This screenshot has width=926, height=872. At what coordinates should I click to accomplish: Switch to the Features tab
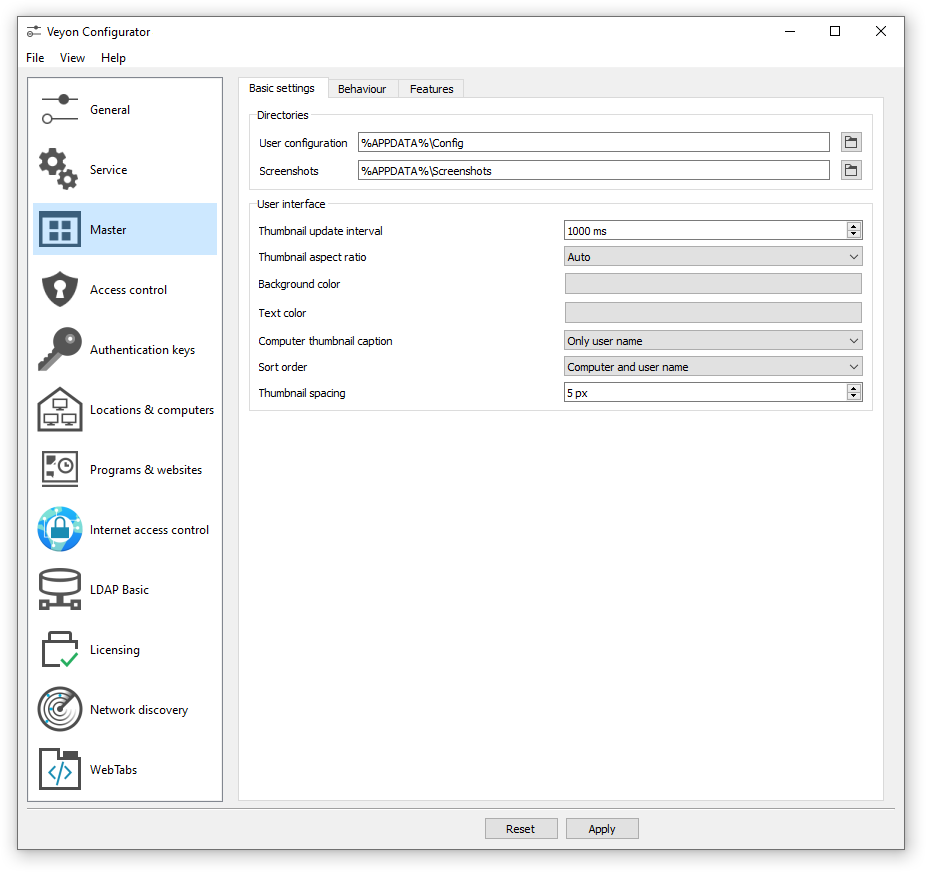[431, 89]
